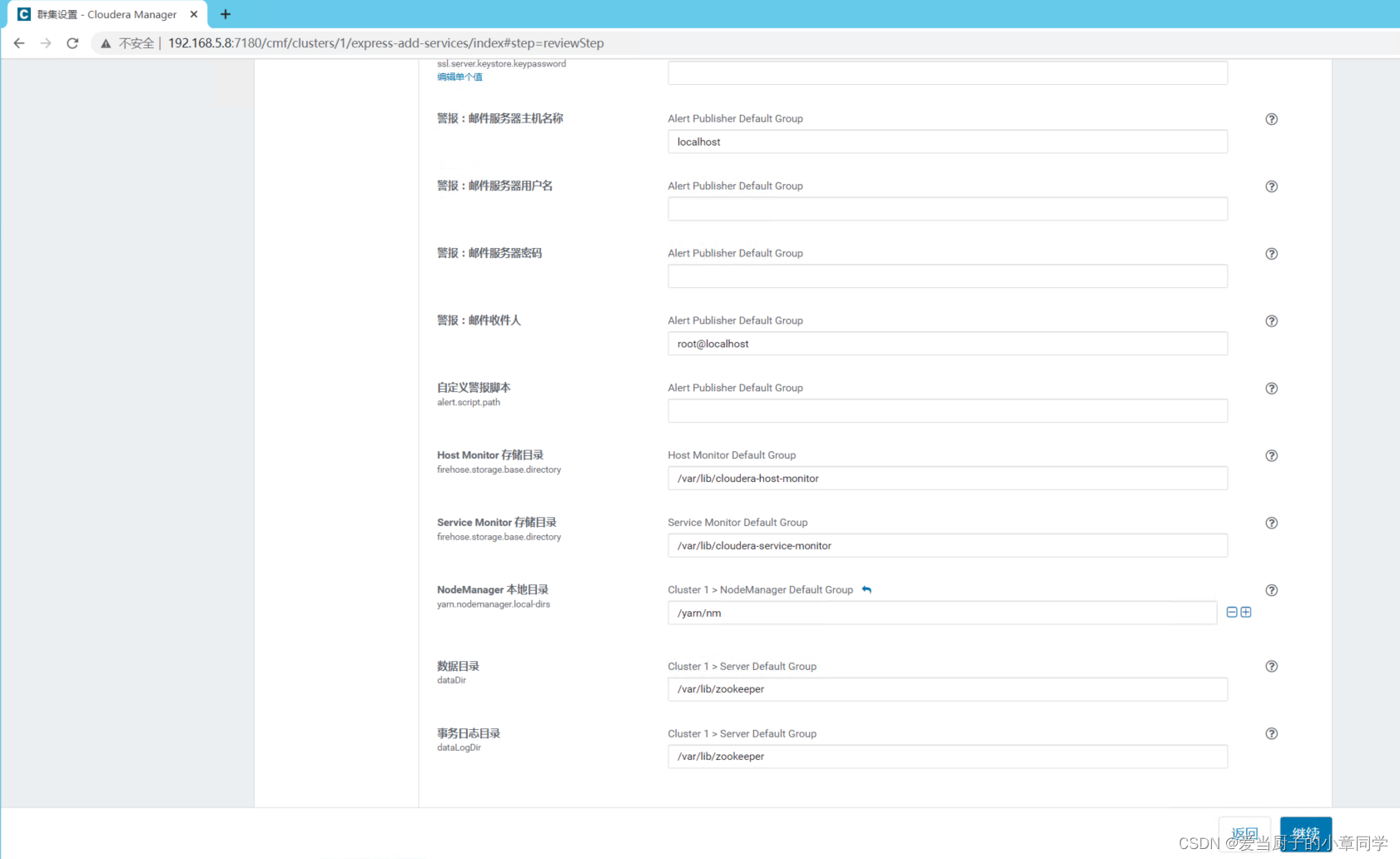Edit the dataLogDir /var/lib/zookeeper field
The width and height of the screenshot is (1400, 859).
pos(947,757)
